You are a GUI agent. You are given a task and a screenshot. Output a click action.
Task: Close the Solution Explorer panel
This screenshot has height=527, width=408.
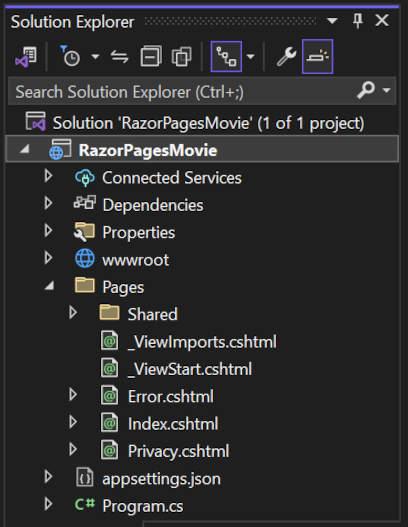point(382,21)
